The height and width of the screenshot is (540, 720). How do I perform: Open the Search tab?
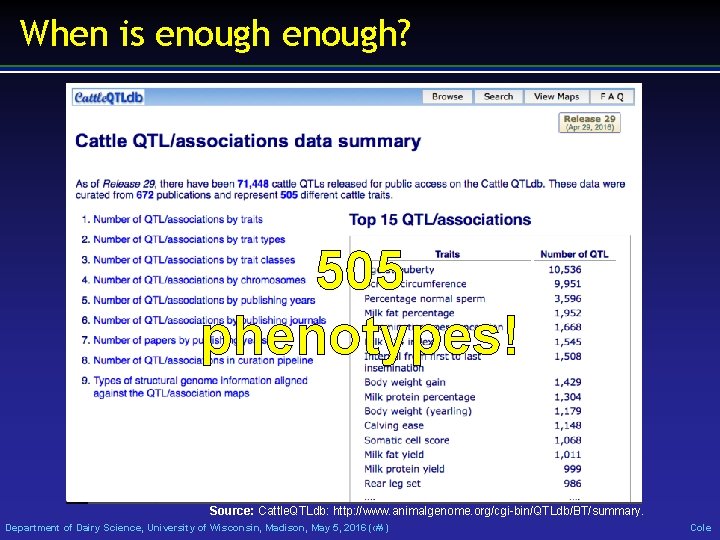[498, 97]
